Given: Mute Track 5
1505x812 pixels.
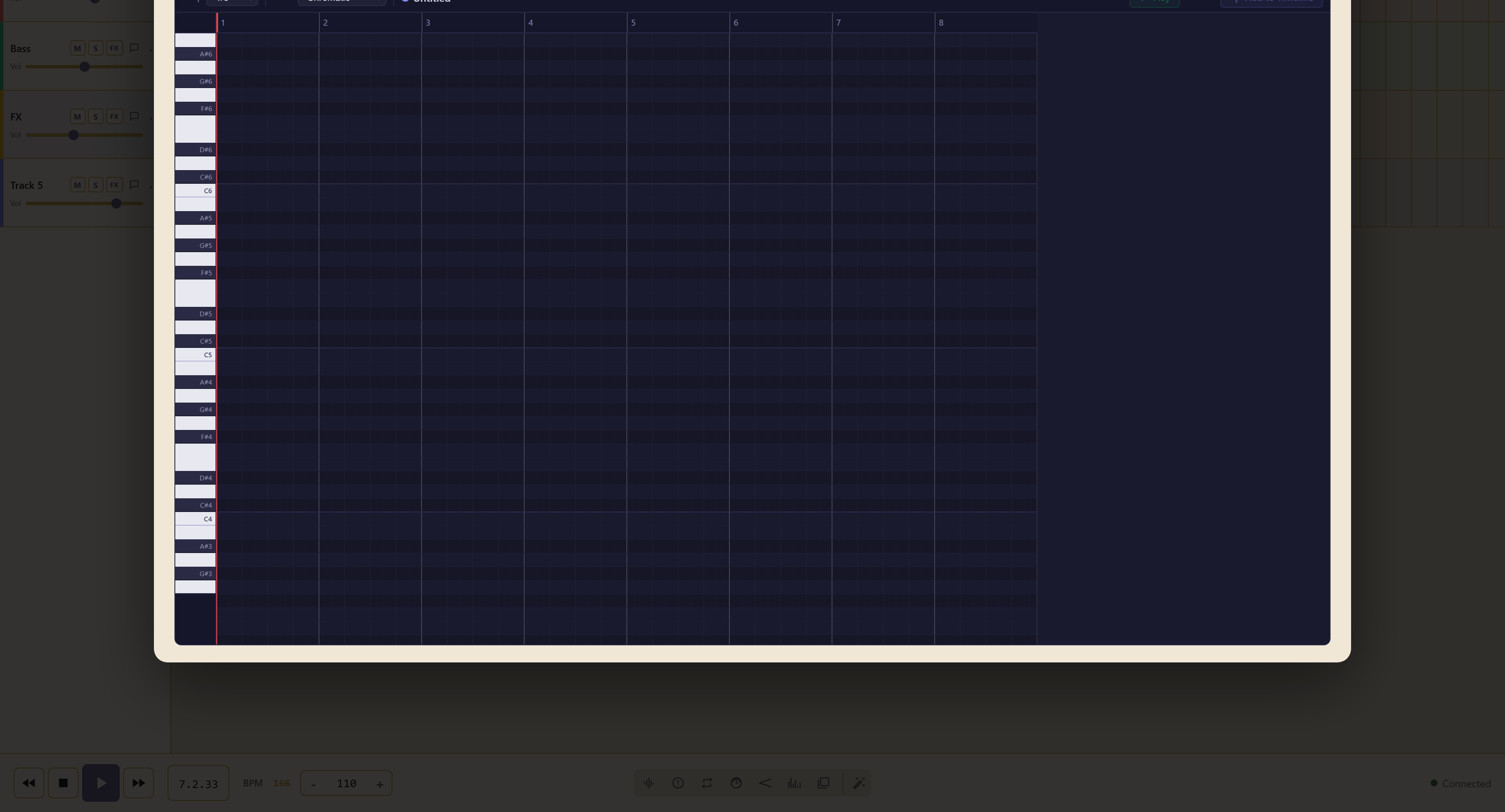Looking at the screenshot, I should (x=77, y=185).
